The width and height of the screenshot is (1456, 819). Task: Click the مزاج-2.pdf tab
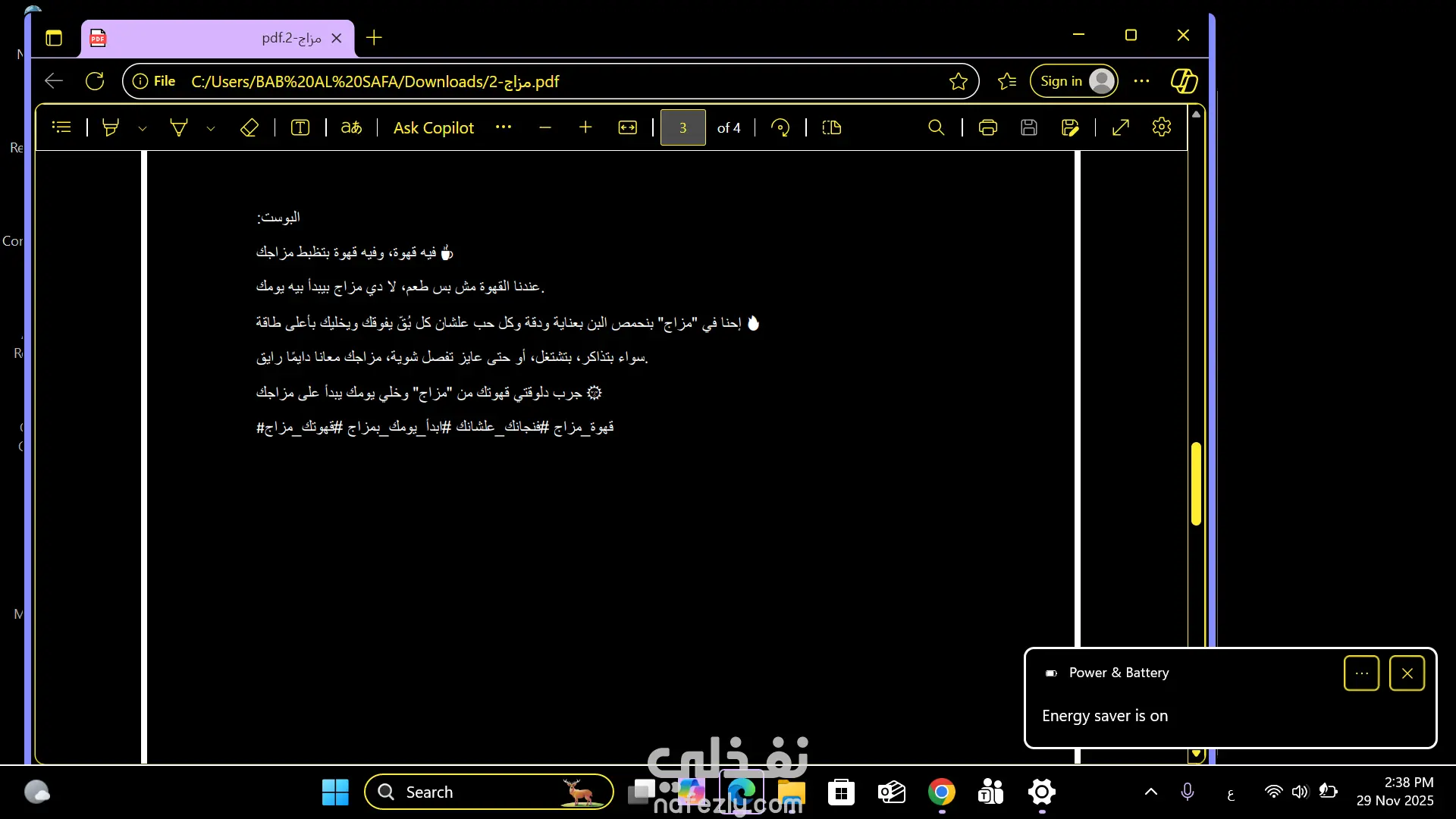click(220, 38)
